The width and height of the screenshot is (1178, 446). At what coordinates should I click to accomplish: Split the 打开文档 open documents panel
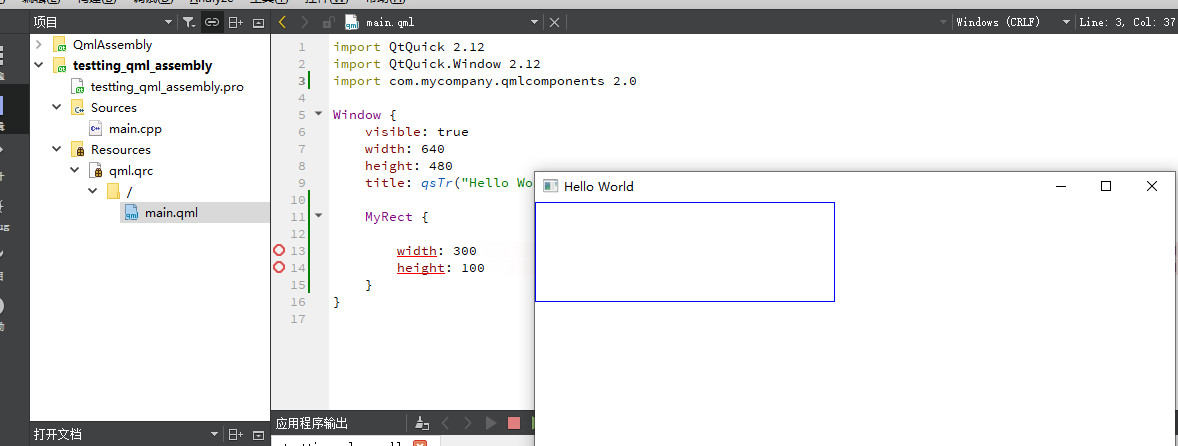coord(235,434)
